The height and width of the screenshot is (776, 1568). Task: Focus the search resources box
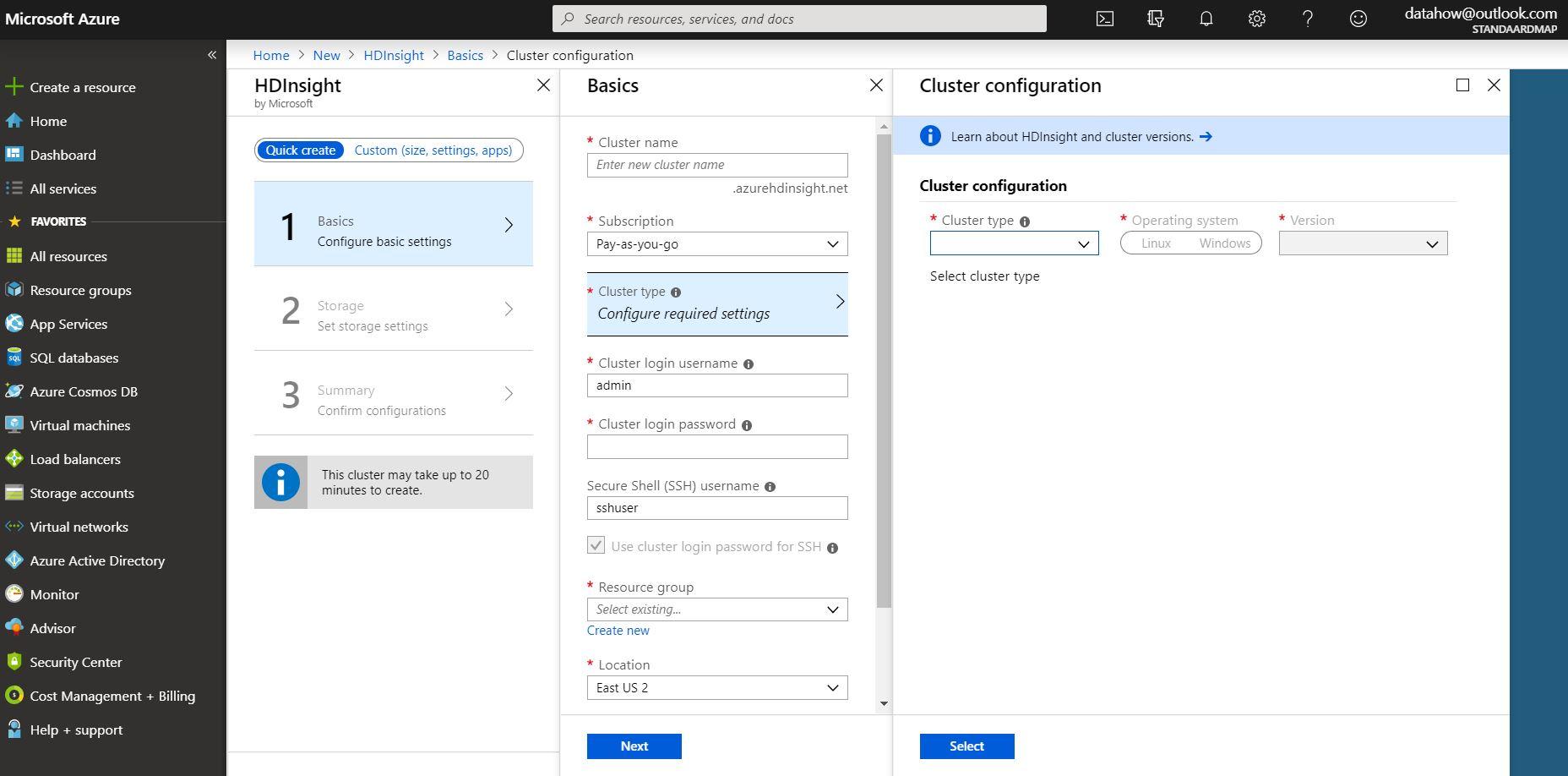pos(799,19)
